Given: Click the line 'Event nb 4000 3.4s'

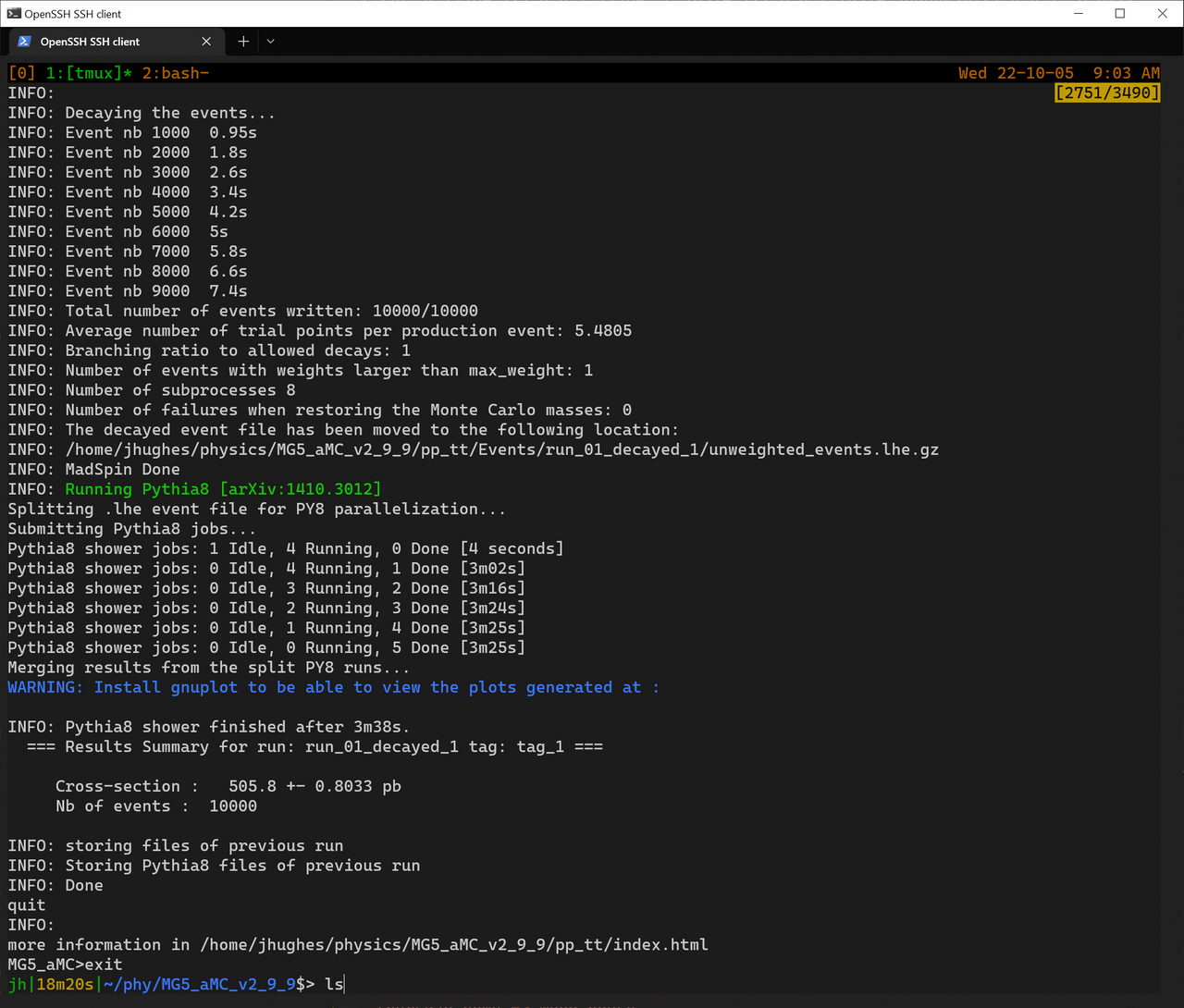Looking at the screenshot, I should (x=128, y=192).
